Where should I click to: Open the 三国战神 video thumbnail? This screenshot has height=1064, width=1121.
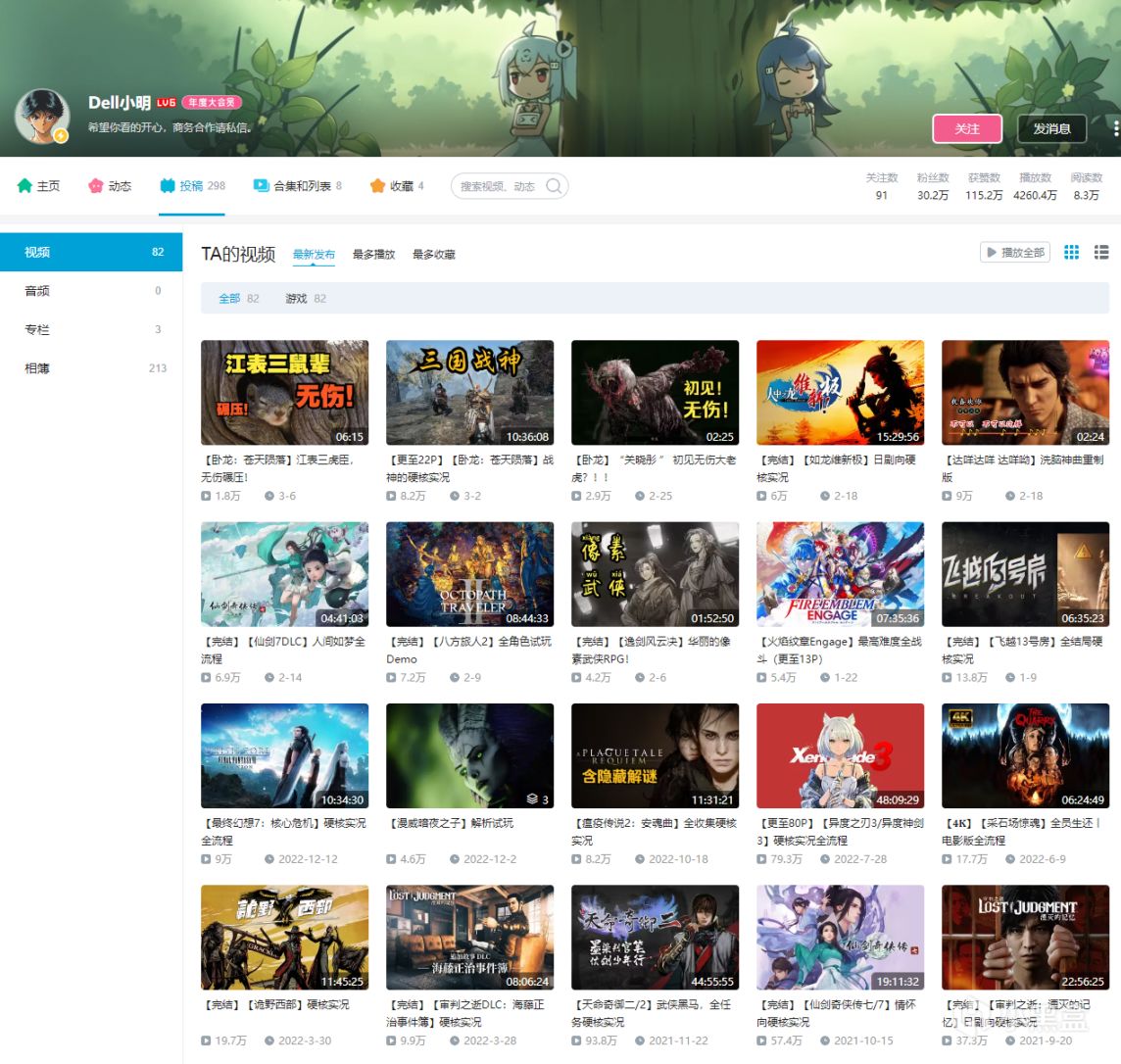469,392
